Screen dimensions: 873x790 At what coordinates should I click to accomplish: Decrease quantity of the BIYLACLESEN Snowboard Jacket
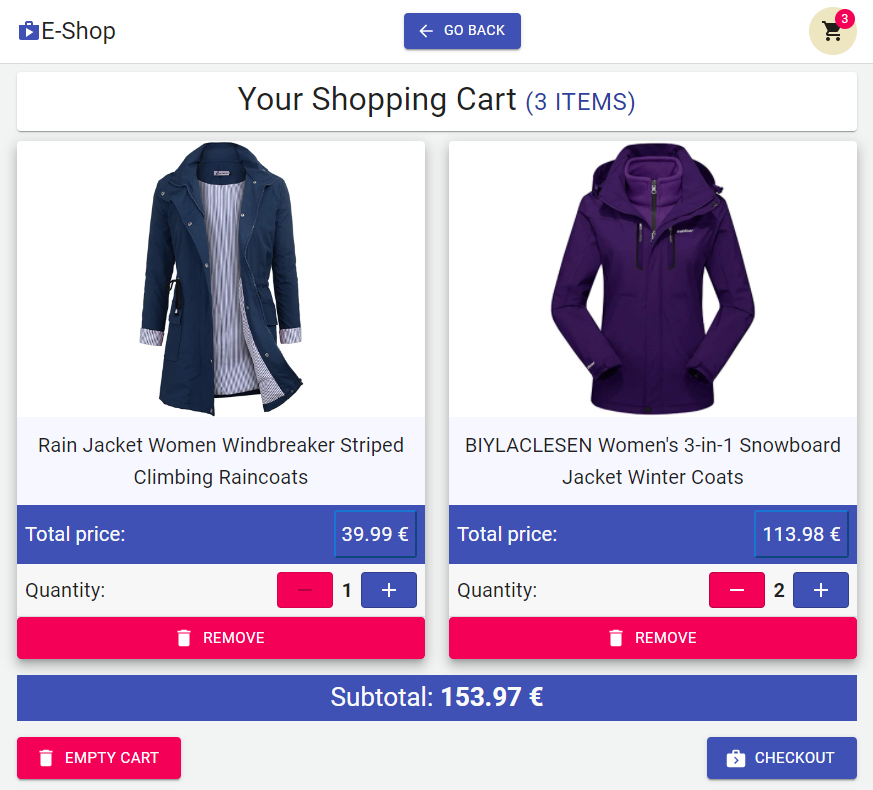click(x=737, y=590)
